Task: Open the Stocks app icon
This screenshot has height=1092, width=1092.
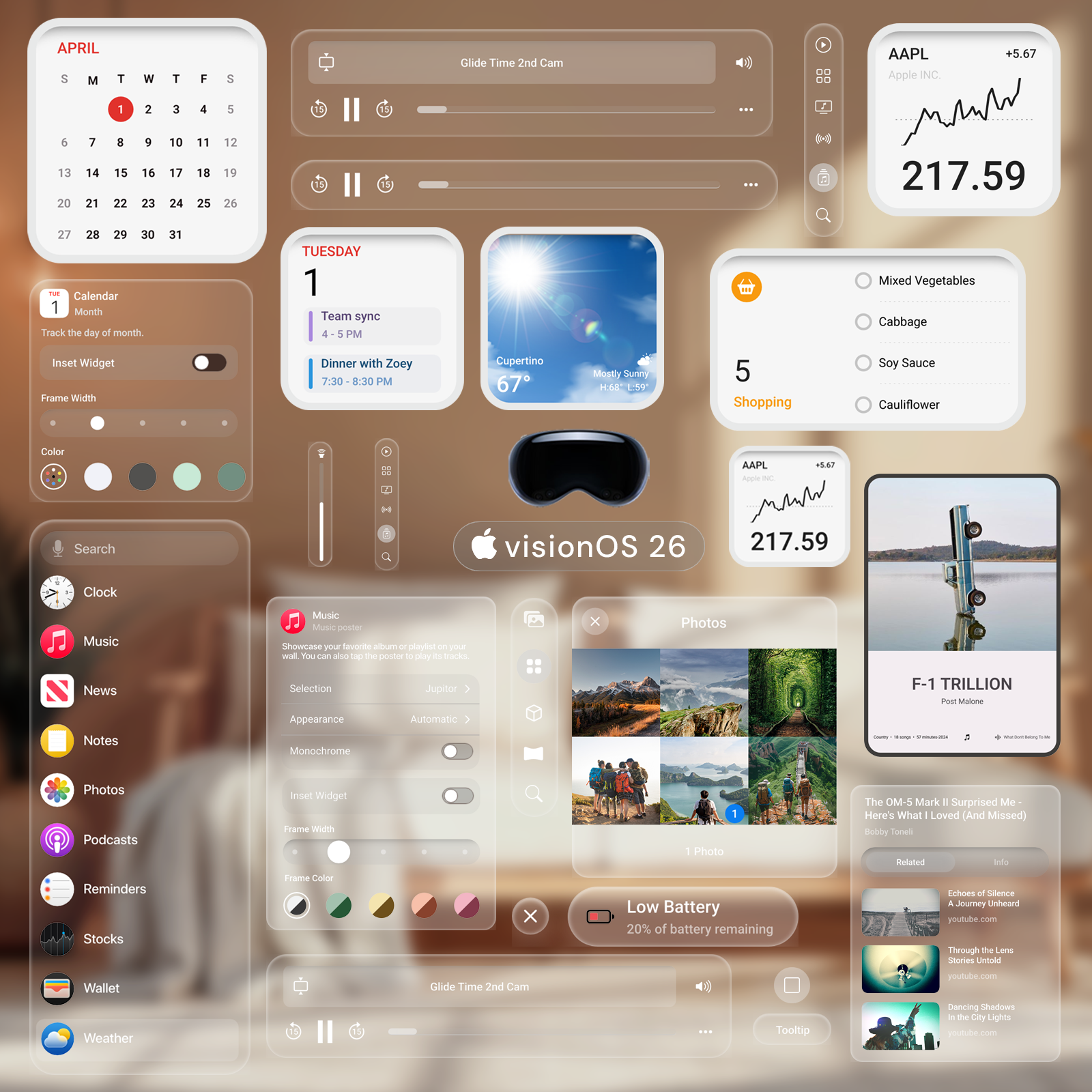Action: tap(57, 939)
